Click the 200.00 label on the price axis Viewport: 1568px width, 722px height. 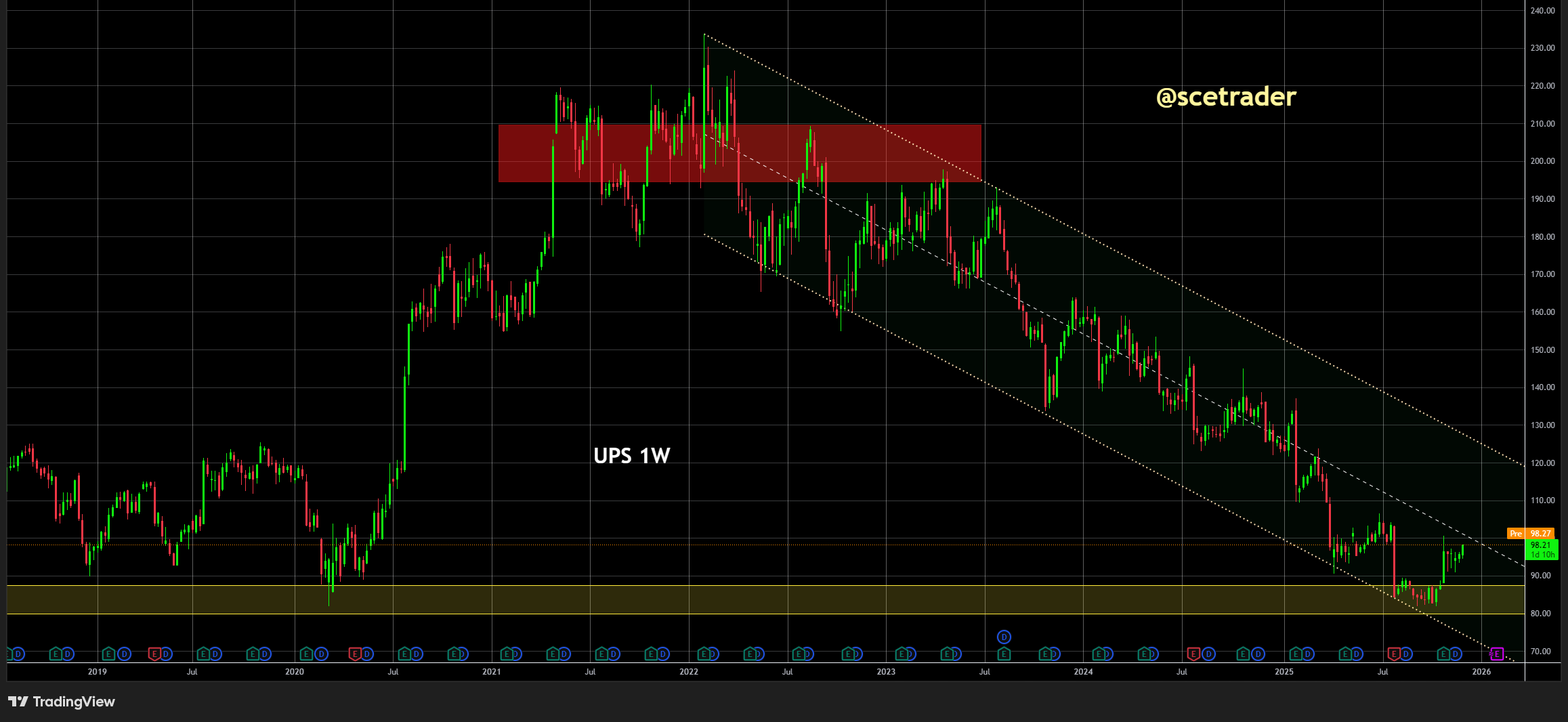click(1542, 161)
